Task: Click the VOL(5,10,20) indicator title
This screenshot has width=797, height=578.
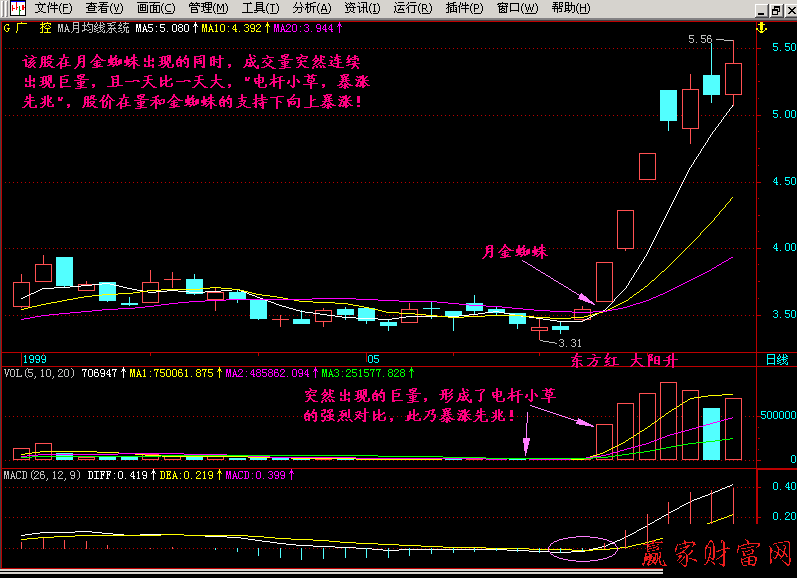Action: pos(41,372)
